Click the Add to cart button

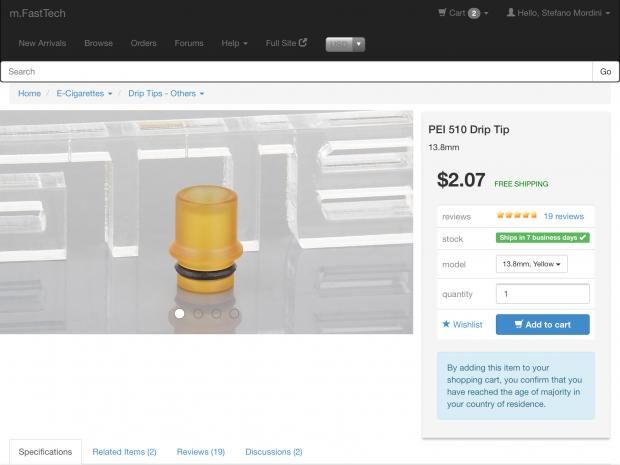click(542, 325)
